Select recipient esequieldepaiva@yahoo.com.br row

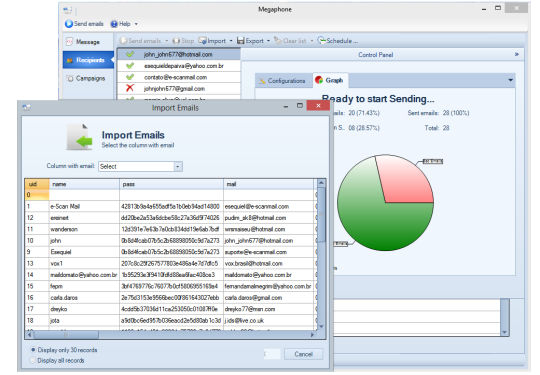click(x=179, y=65)
